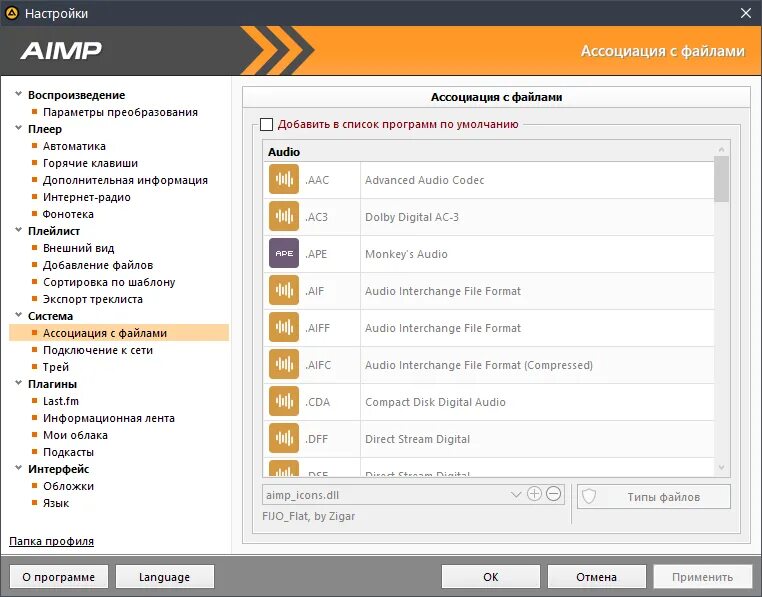Select Добавление файлов item

click(98, 265)
